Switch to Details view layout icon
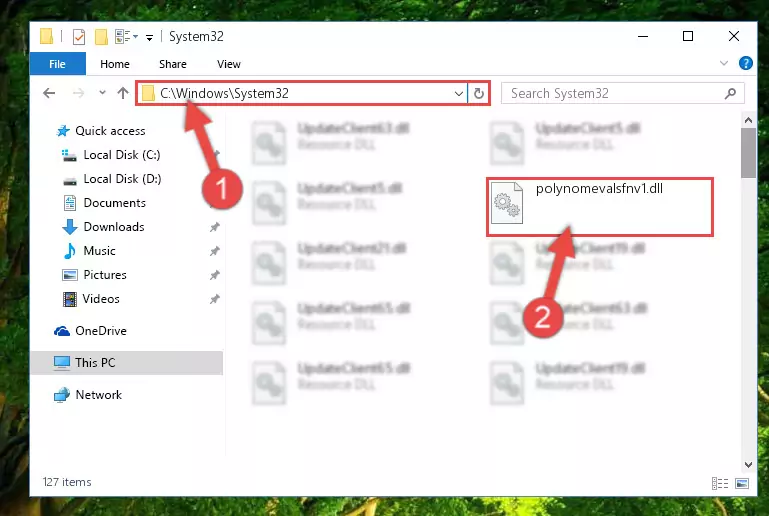This screenshot has width=769, height=516. point(719,484)
